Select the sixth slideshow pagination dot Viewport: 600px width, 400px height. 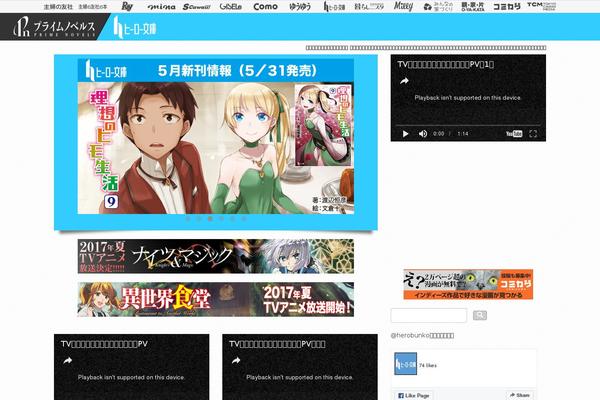point(243,219)
